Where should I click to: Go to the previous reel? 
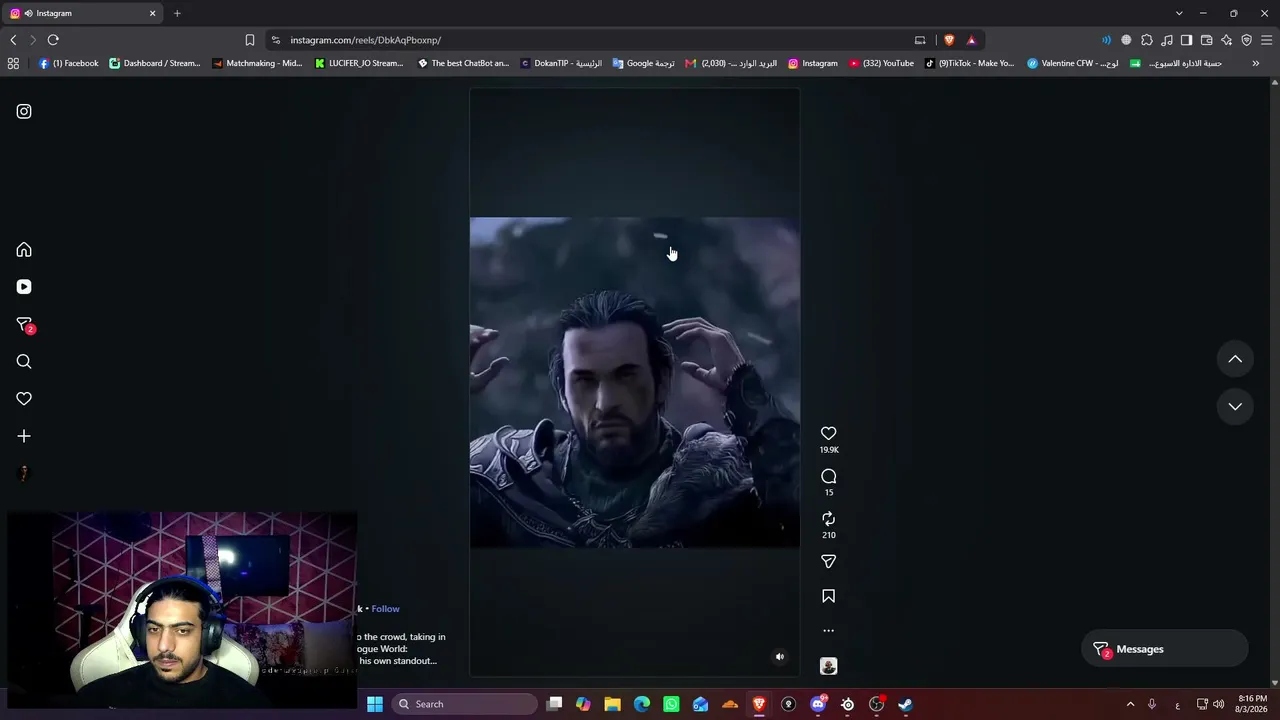[1235, 359]
